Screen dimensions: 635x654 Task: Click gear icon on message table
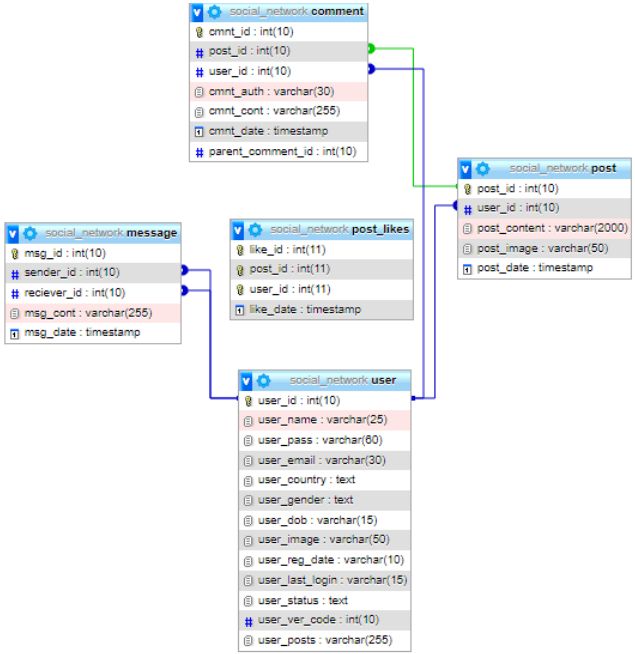30,233
